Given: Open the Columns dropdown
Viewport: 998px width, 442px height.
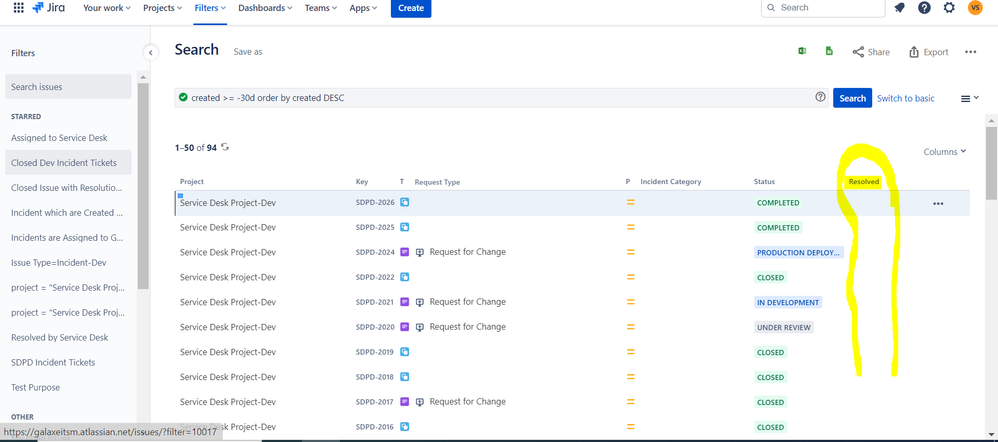Looking at the screenshot, I should [x=945, y=152].
